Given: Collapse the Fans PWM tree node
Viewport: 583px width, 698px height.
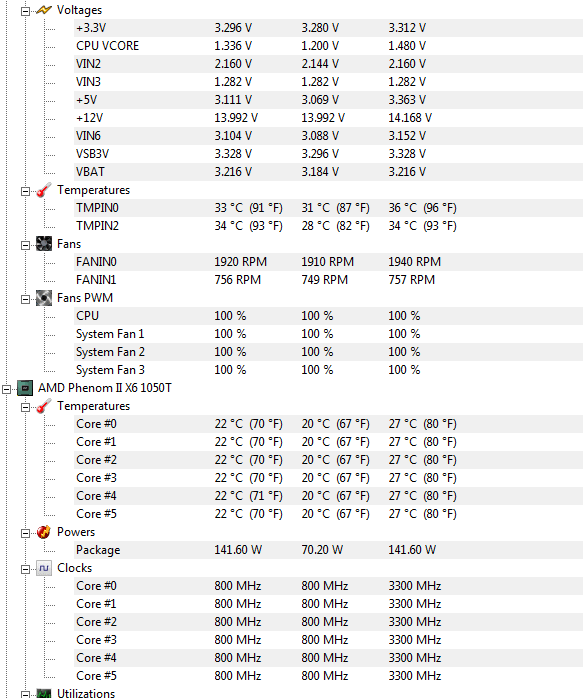Looking at the screenshot, I should pyautogui.click(x=25, y=299).
